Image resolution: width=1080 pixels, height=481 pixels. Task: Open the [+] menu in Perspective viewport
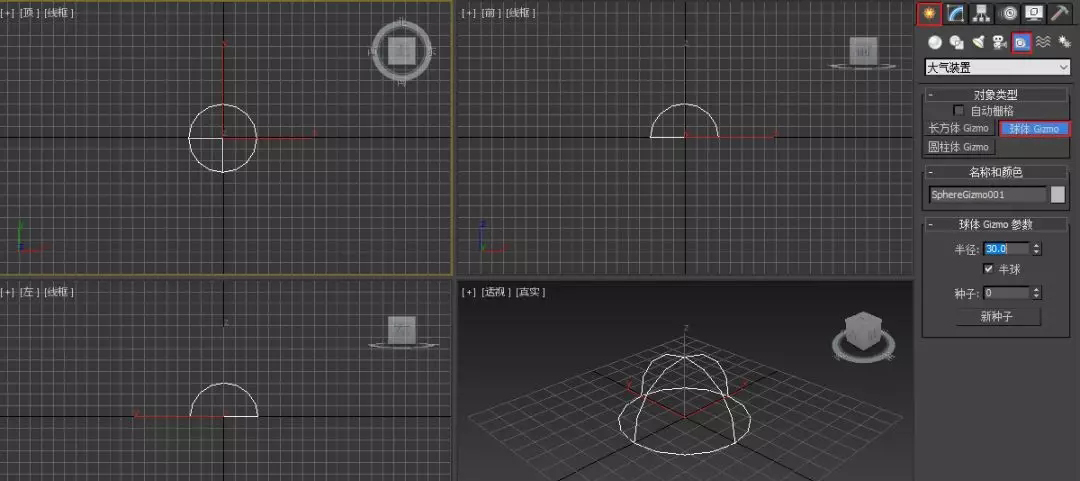click(x=468, y=292)
